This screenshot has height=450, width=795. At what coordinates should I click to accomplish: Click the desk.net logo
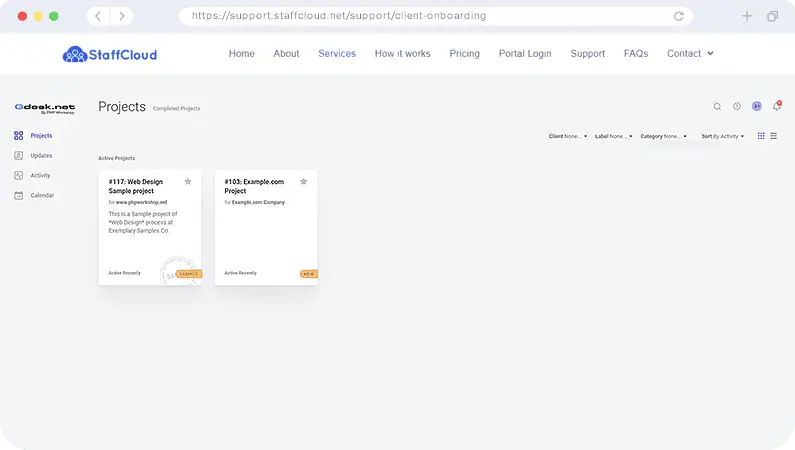tap(45, 108)
